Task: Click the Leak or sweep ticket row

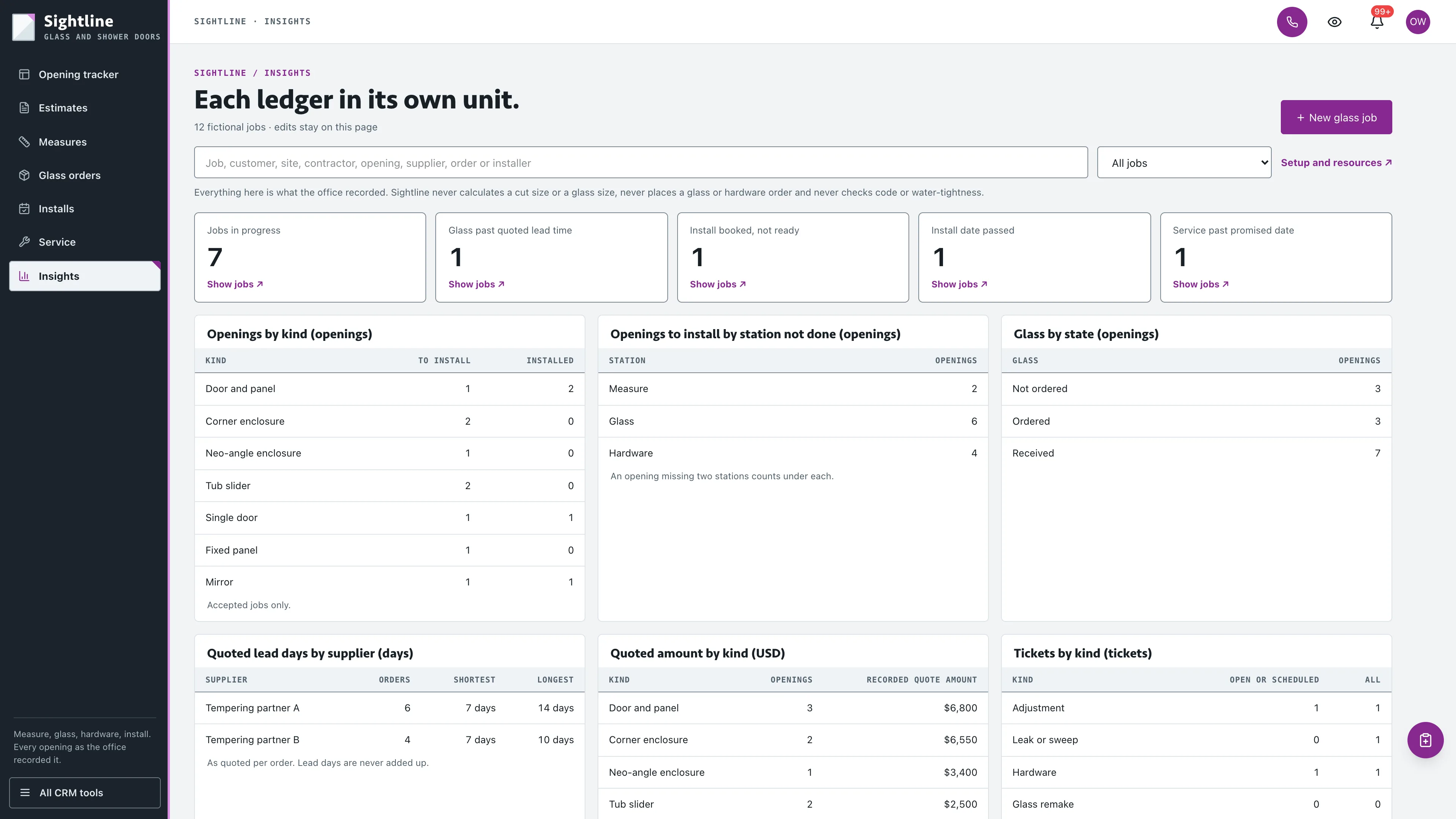Action: [x=1196, y=740]
